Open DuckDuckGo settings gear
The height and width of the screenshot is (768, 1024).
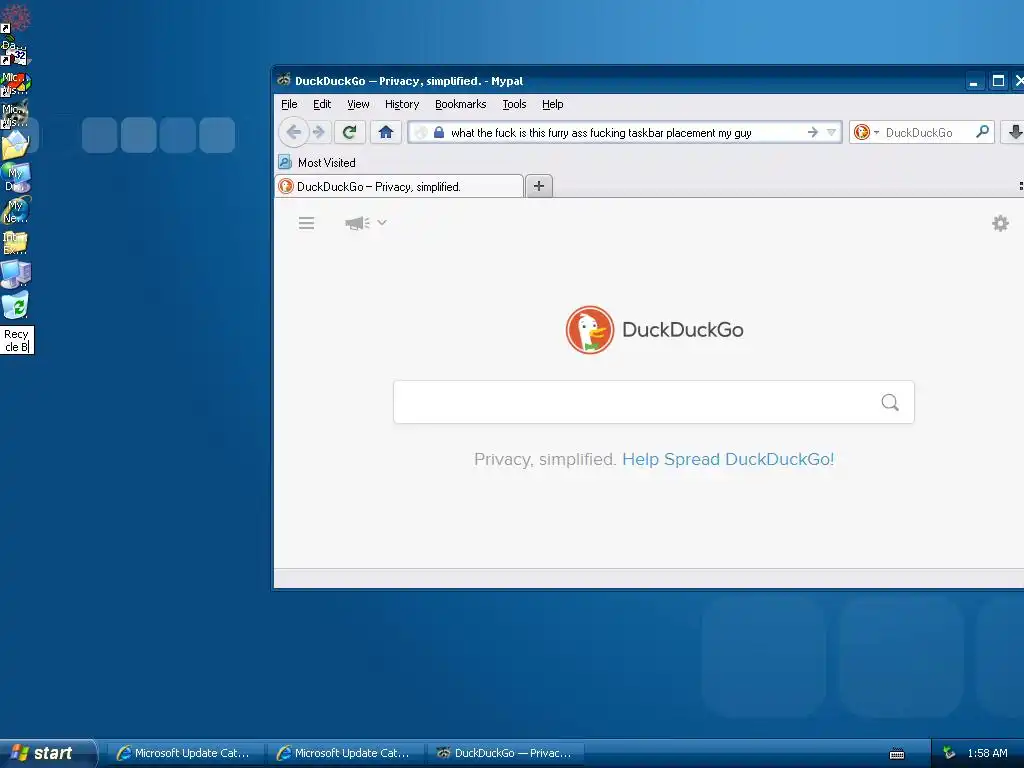coord(1000,223)
